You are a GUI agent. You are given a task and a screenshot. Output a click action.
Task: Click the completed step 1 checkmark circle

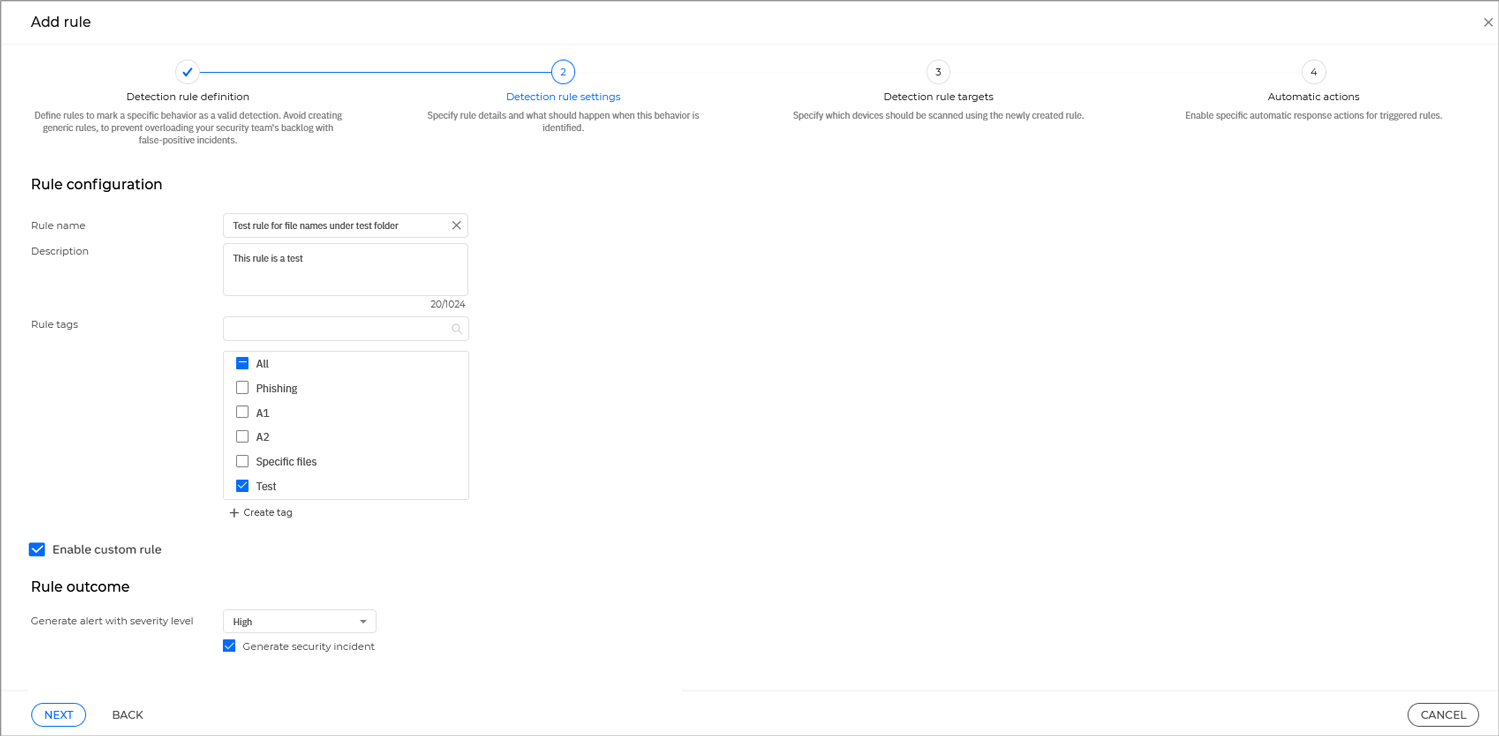tap(187, 72)
